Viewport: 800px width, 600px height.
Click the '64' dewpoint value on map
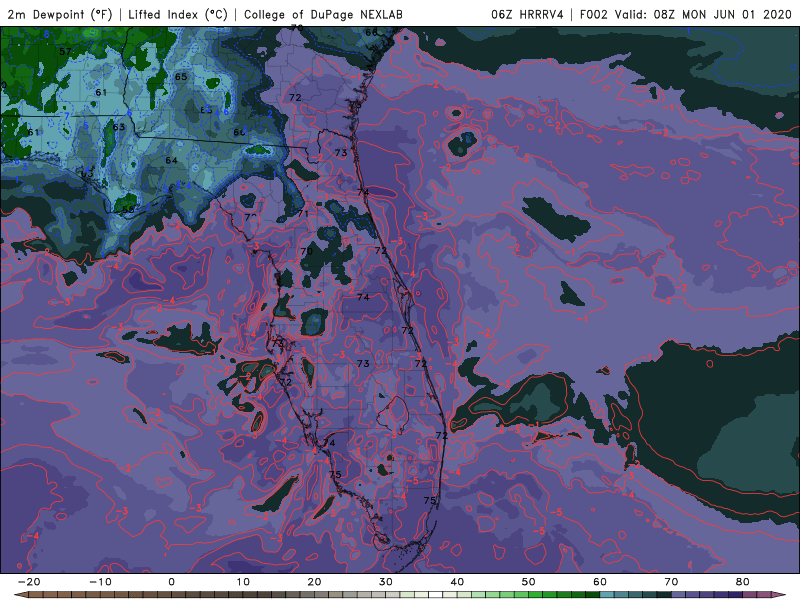(171, 161)
